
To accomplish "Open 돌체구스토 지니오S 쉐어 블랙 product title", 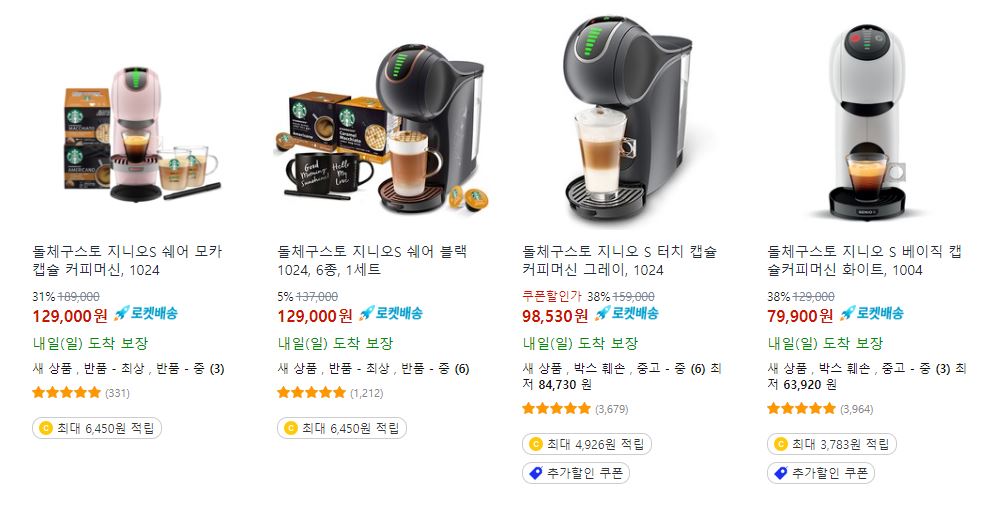I will (x=372, y=261).
